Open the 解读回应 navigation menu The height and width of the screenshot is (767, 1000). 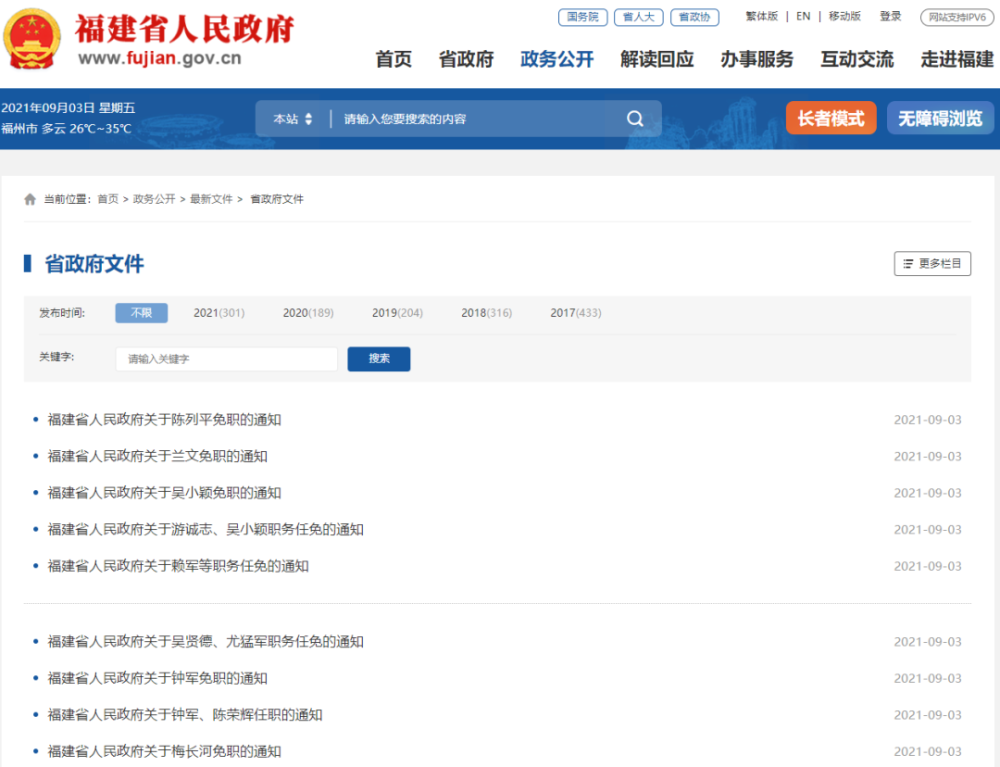click(657, 59)
